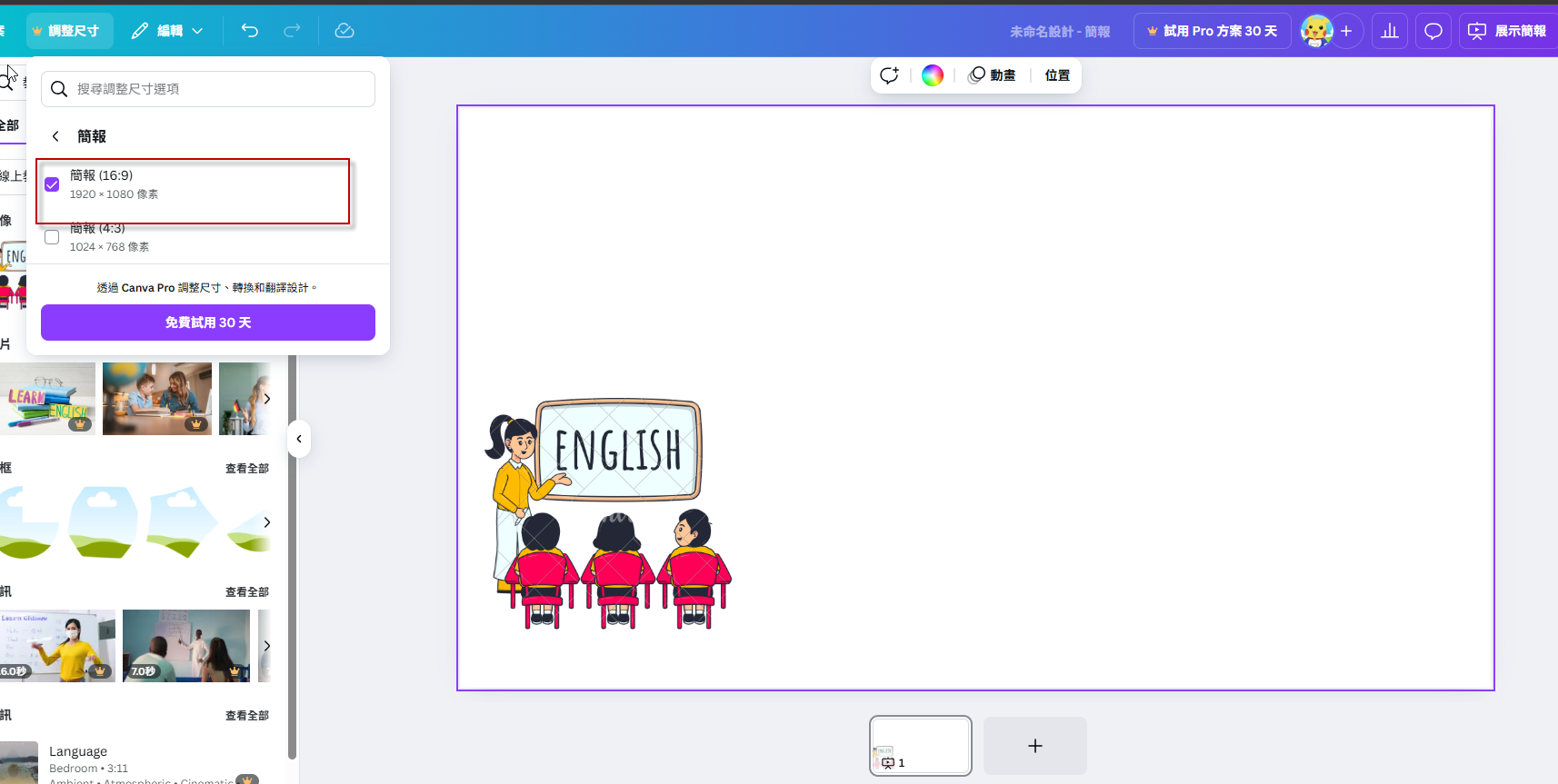1558x784 pixels.
Task: Click the add comment icon above canvas
Action: (889, 75)
